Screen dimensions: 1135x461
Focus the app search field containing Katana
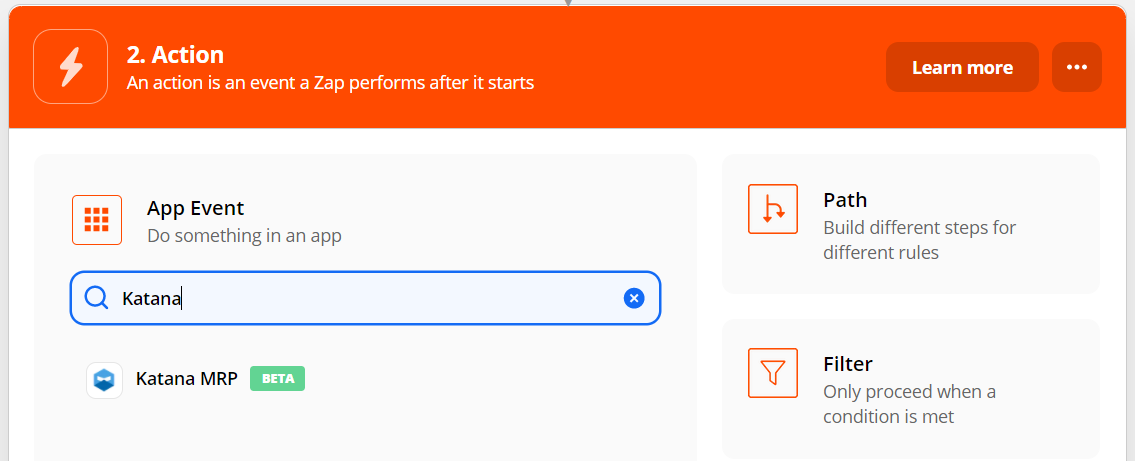tap(366, 297)
